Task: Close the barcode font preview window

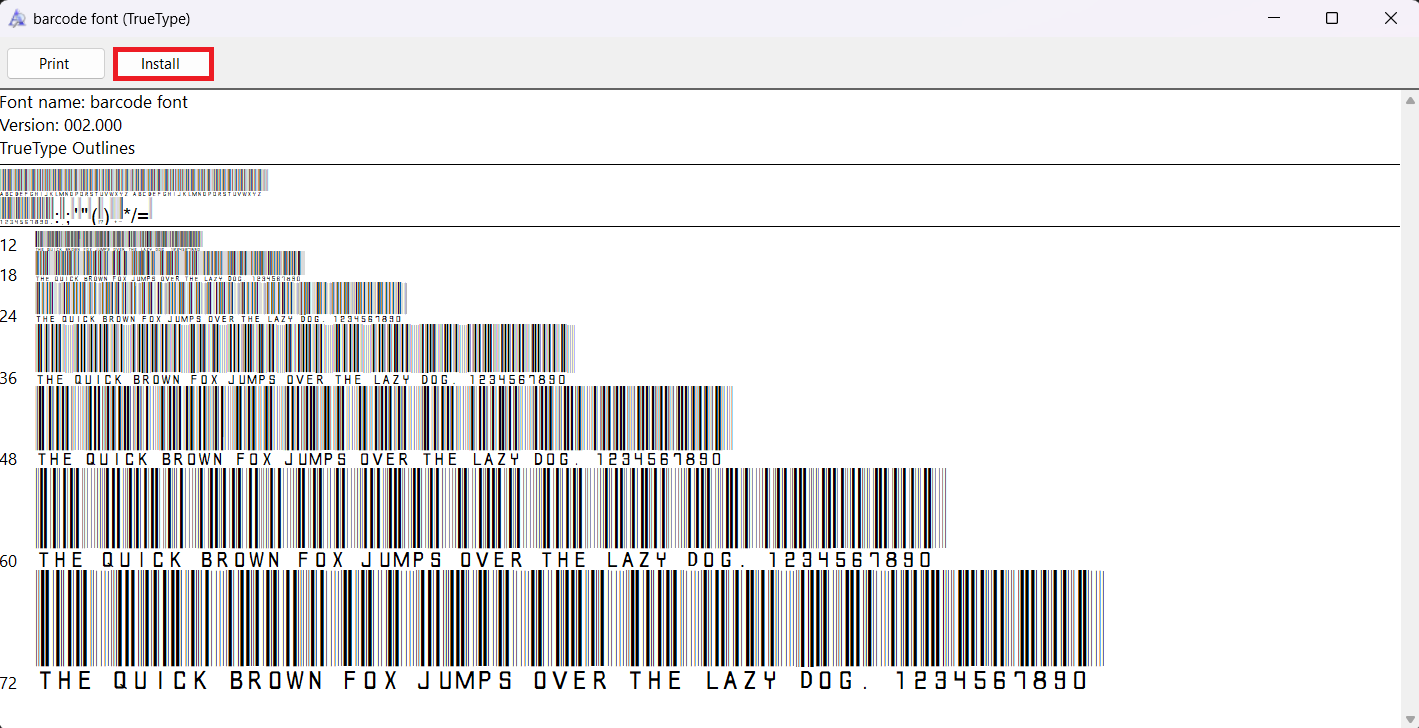Action: [1390, 18]
